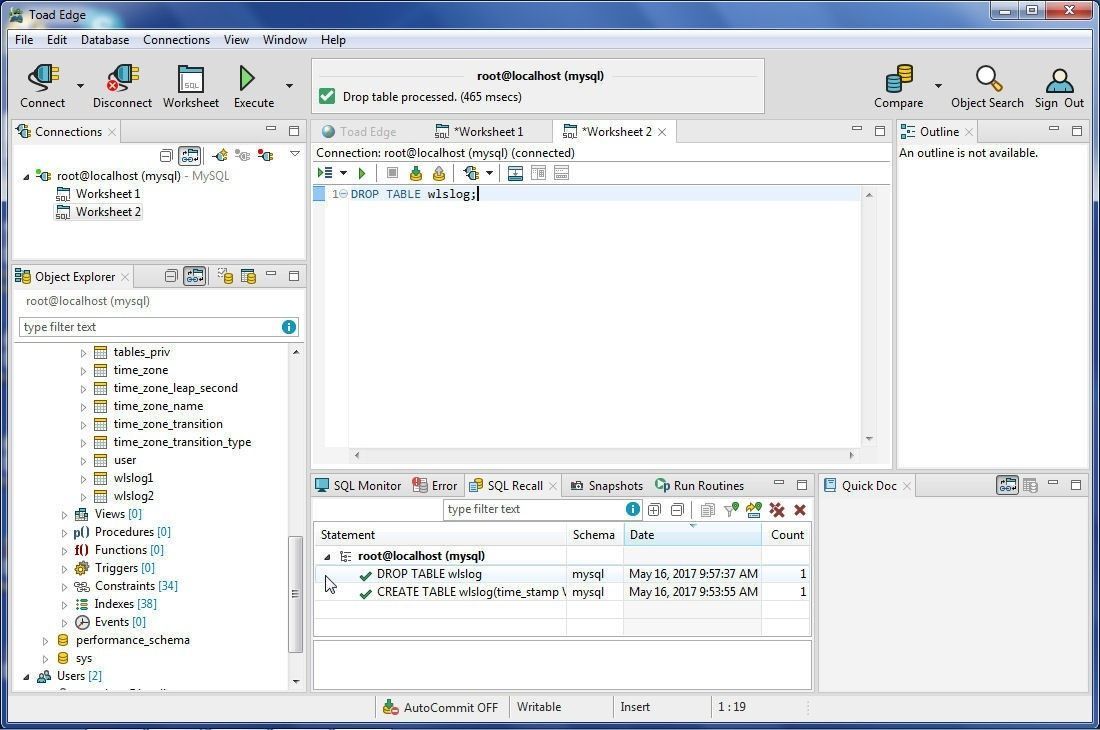Open a new Worksheet from the main toolbar
This screenshot has height=730, width=1100.
(191, 86)
